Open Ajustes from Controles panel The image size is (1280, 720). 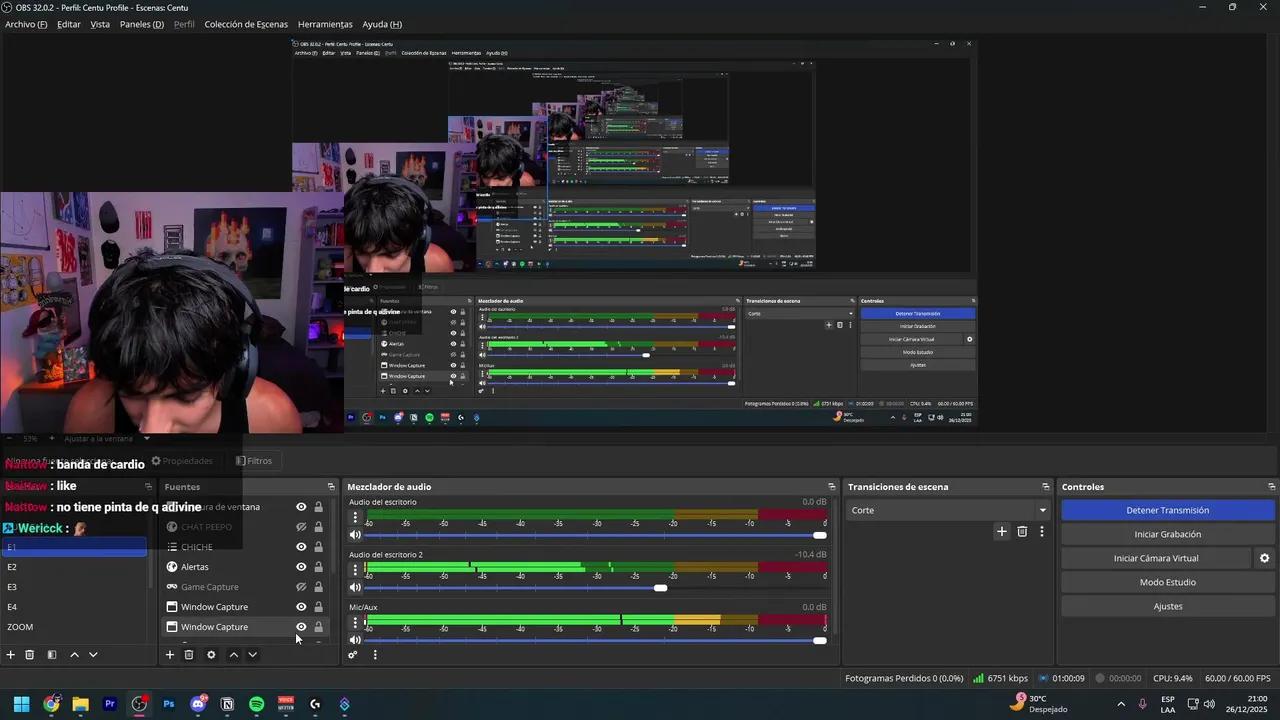1167,606
